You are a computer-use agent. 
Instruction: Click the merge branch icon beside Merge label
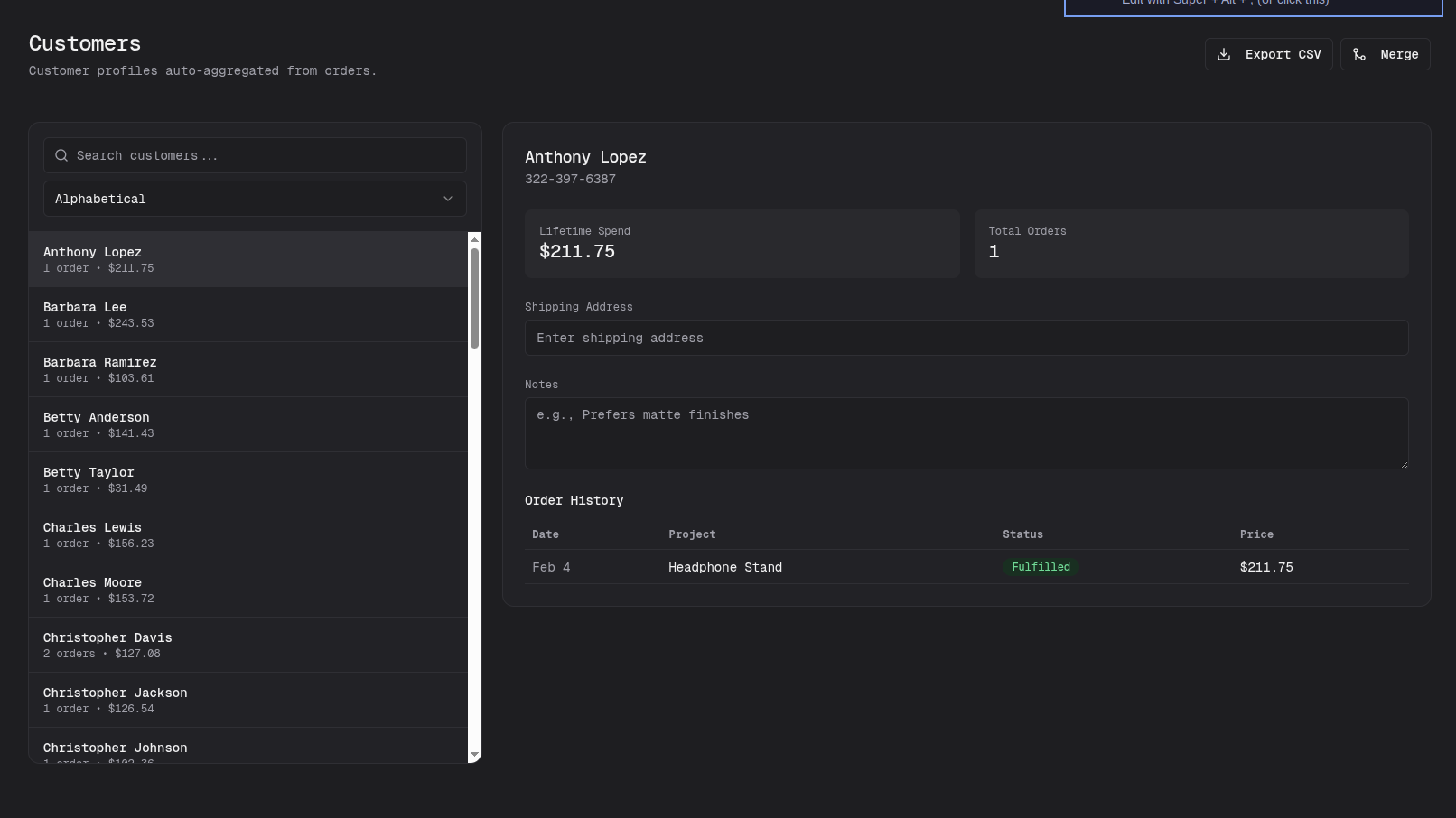pyautogui.click(x=1359, y=54)
